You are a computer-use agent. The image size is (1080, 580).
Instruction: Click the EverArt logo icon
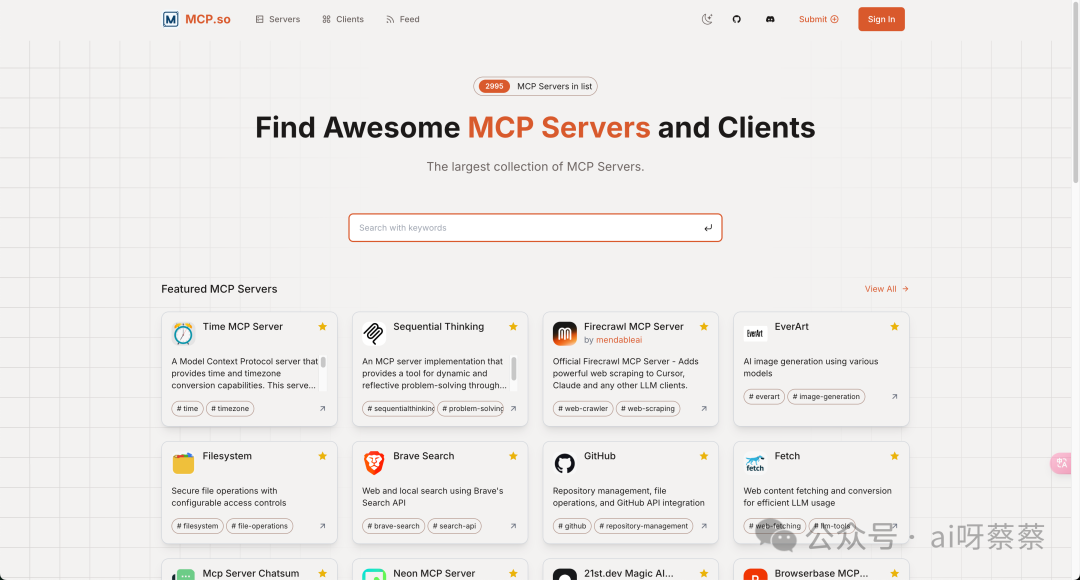(x=755, y=333)
